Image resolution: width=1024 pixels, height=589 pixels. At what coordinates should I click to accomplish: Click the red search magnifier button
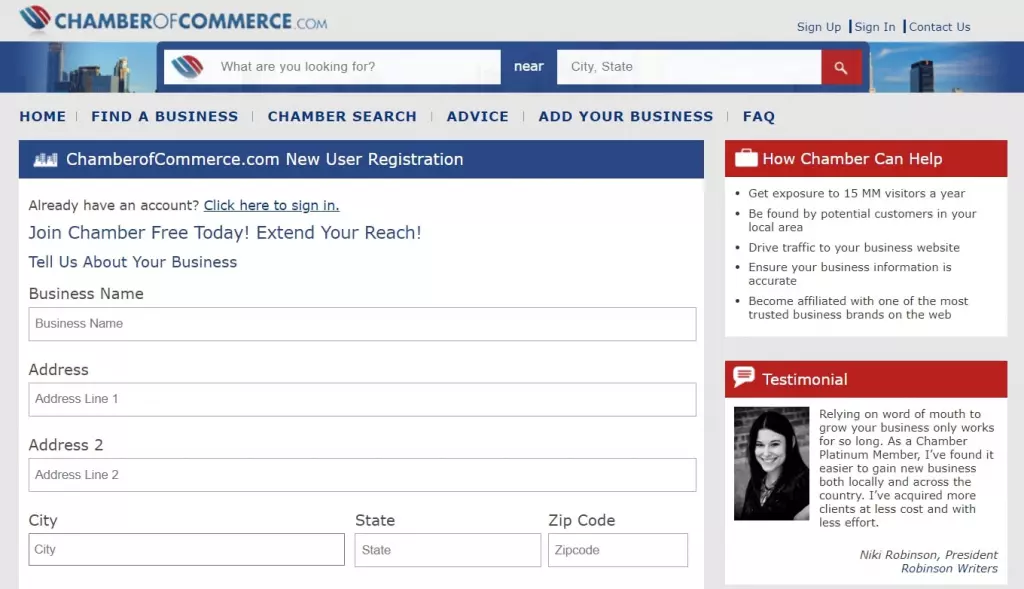841,67
